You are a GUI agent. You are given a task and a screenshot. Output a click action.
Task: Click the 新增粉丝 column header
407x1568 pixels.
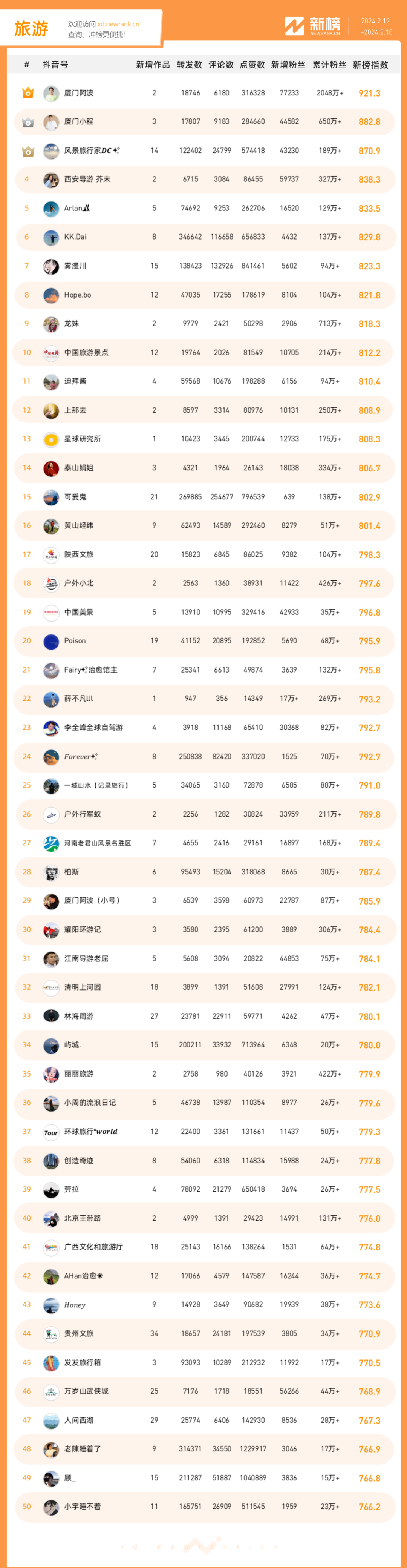pos(288,65)
